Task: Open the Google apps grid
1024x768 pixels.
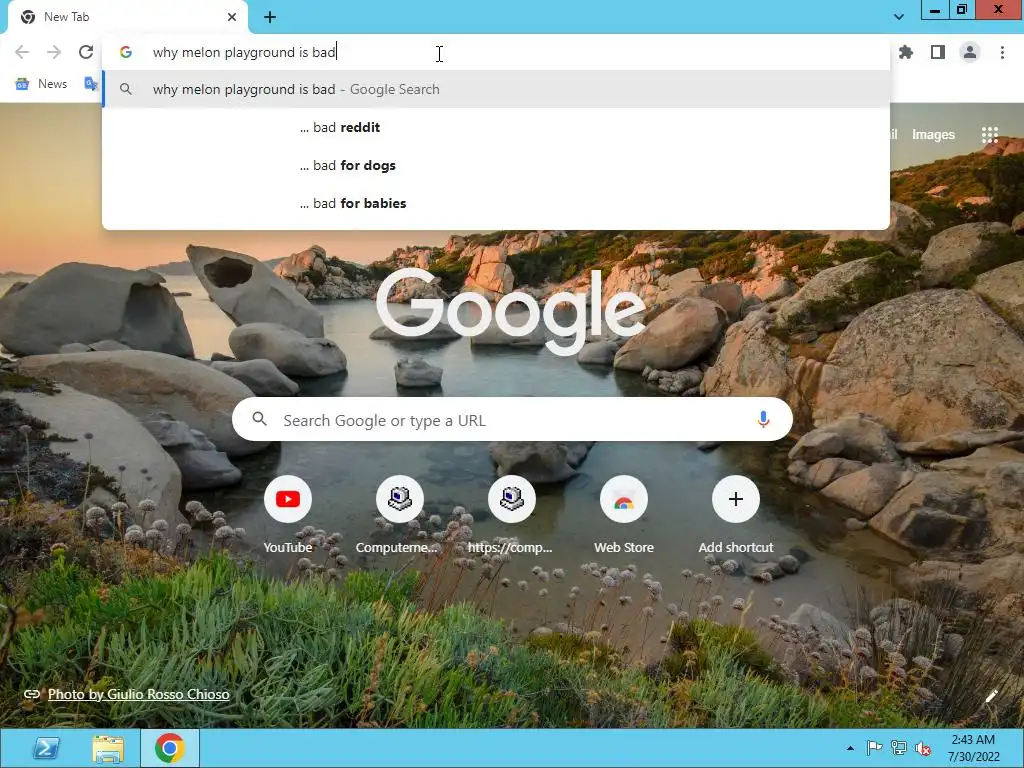Action: pyautogui.click(x=989, y=135)
